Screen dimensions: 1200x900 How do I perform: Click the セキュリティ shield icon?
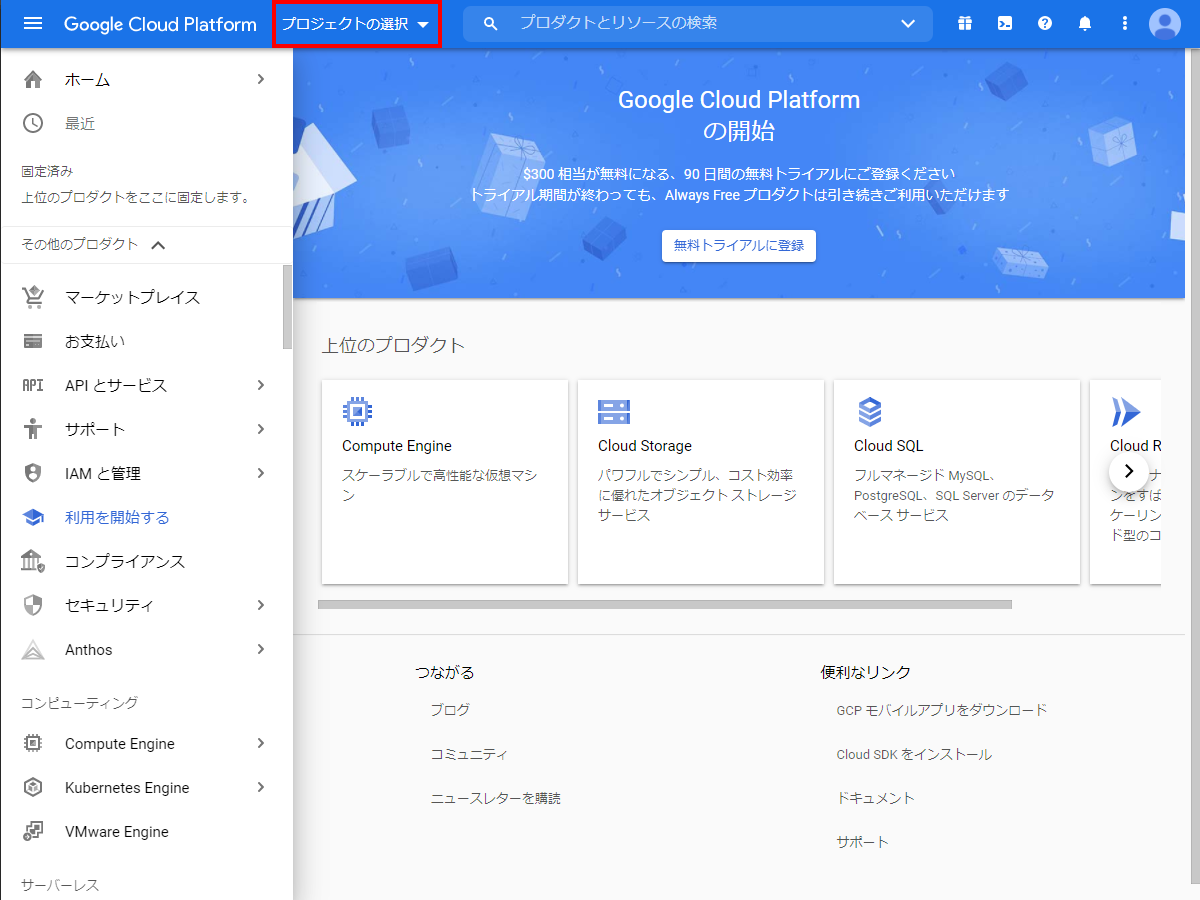[33, 605]
